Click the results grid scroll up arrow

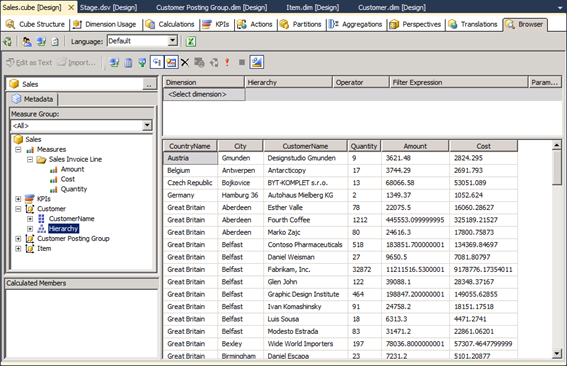(557, 145)
